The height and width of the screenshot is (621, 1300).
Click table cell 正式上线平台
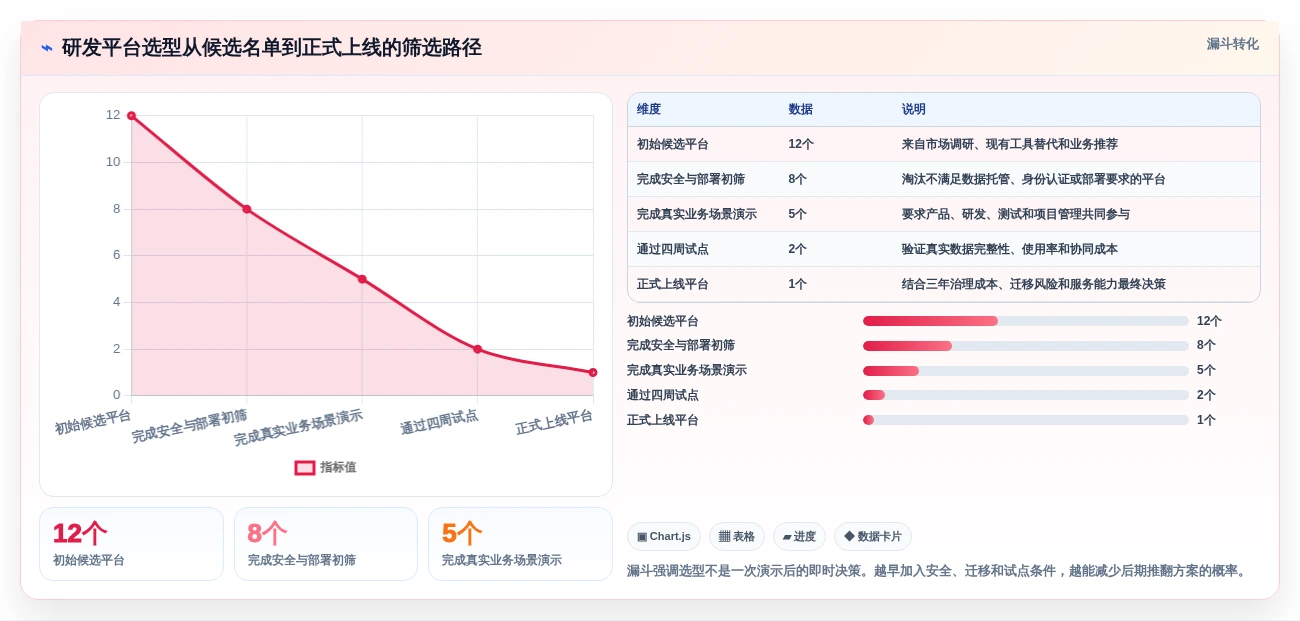[673, 284]
